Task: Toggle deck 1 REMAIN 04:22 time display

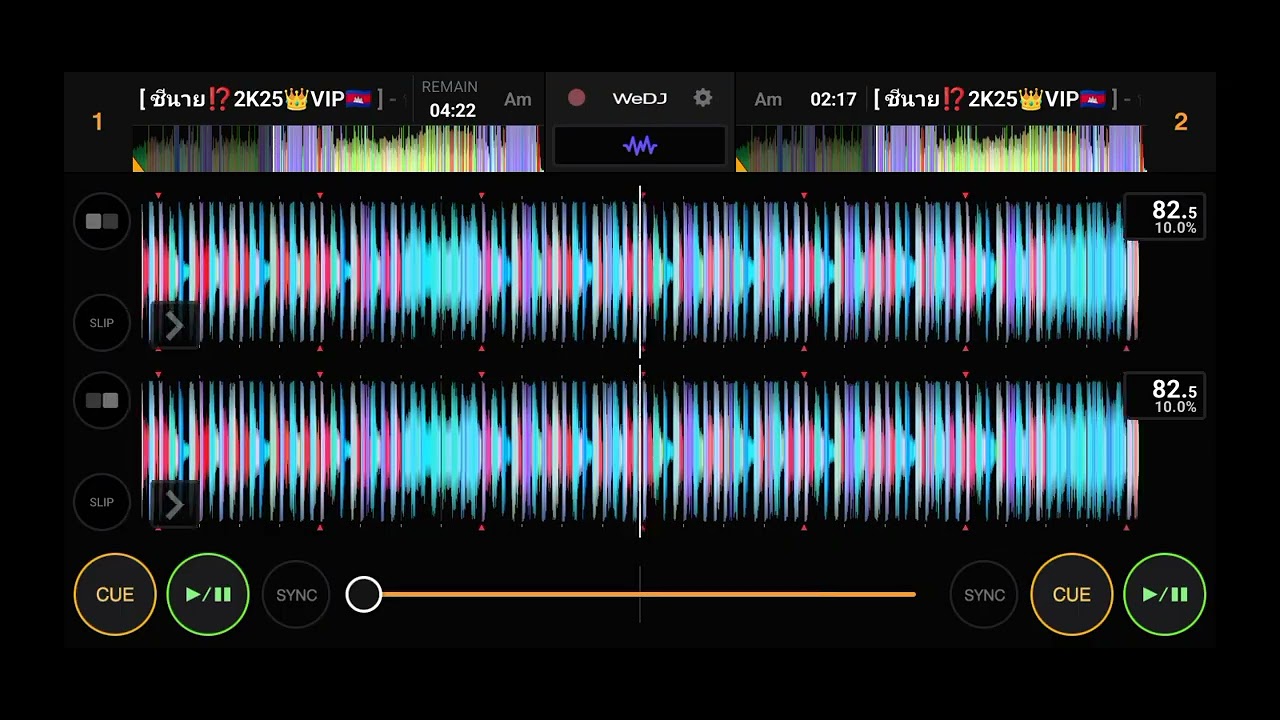Action: (x=450, y=99)
